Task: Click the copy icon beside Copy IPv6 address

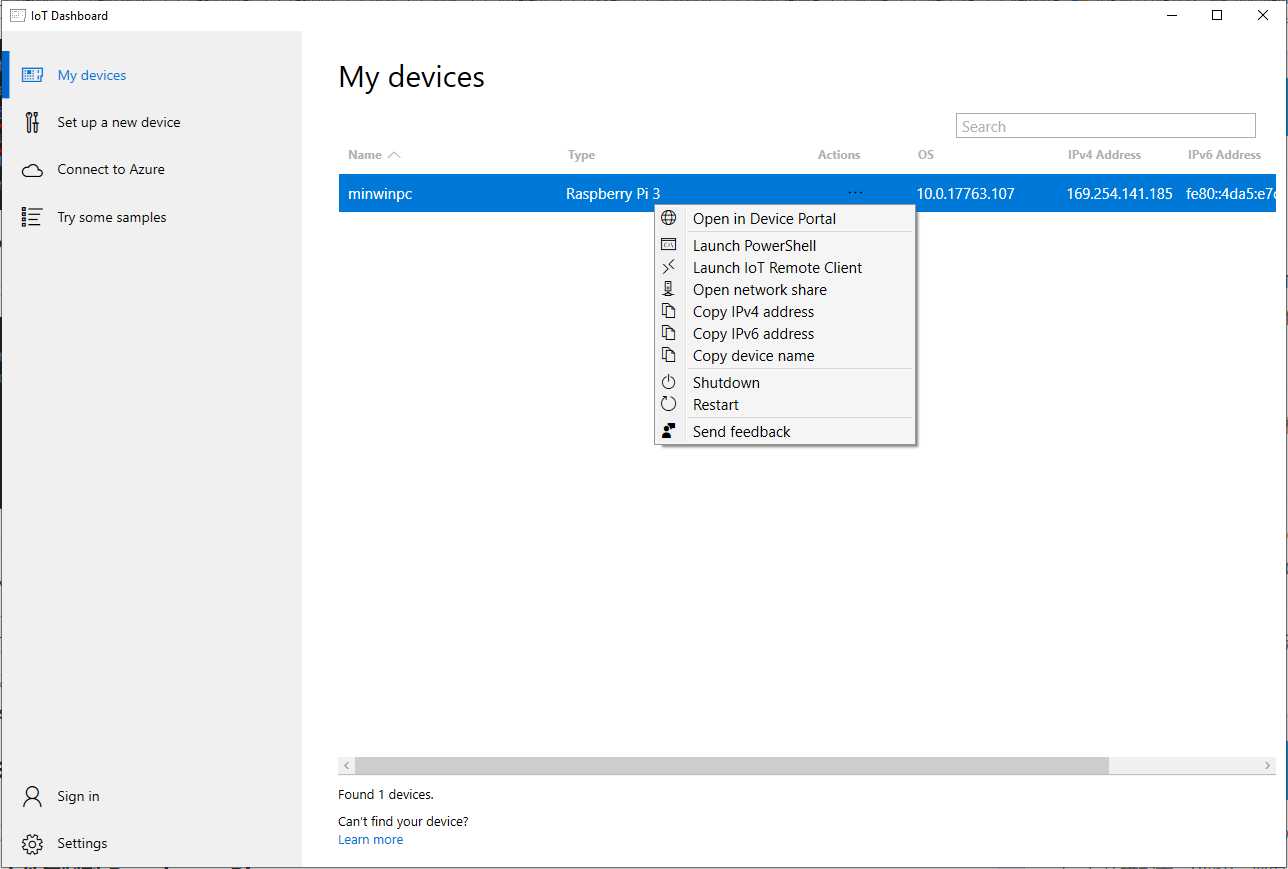Action: pos(669,333)
